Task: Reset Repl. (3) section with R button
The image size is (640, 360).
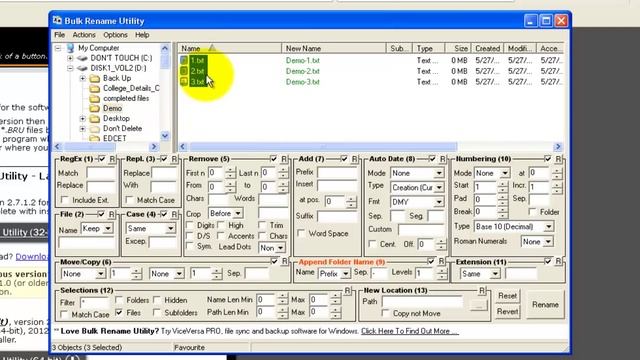Action: (x=174, y=159)
